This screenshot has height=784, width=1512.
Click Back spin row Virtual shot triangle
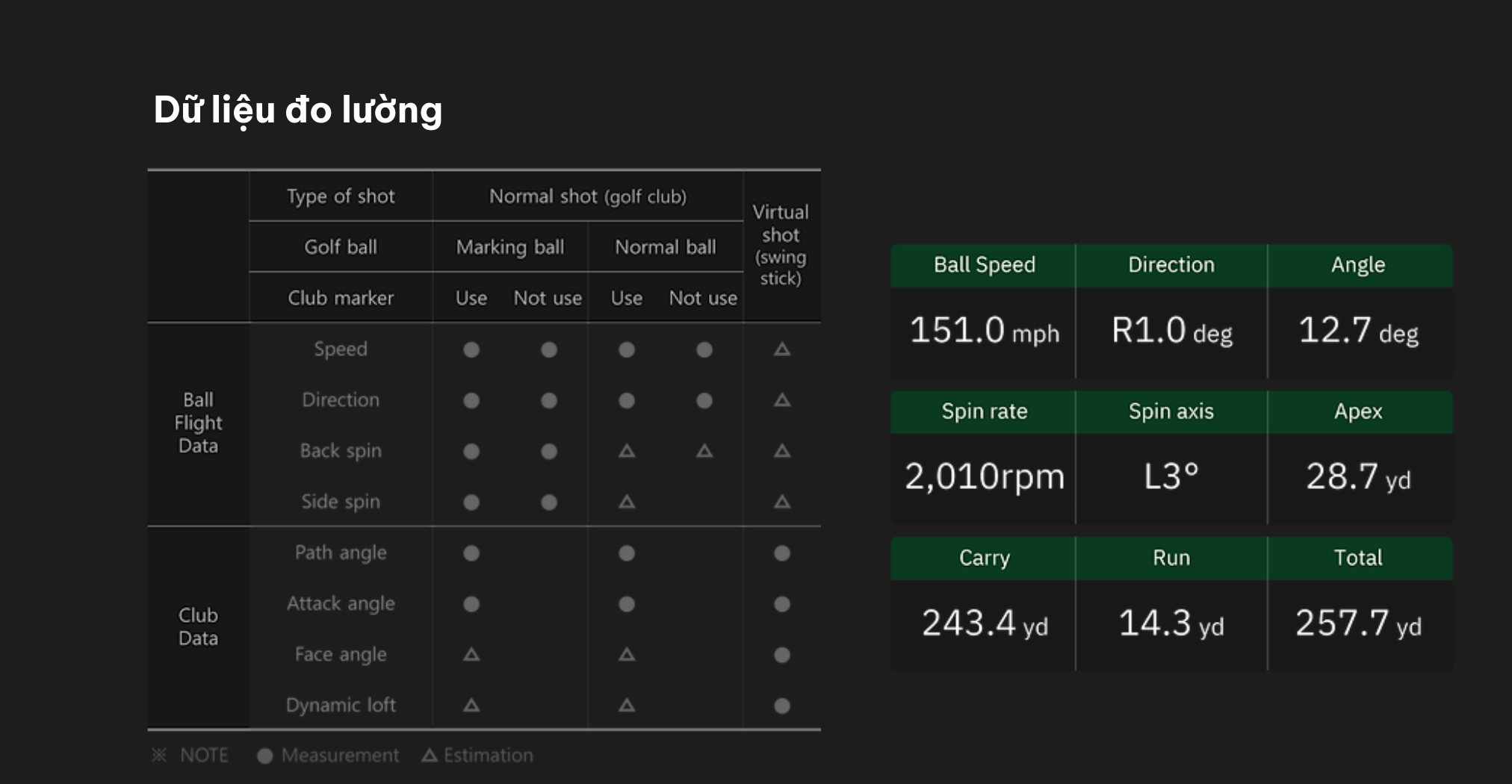782,451
